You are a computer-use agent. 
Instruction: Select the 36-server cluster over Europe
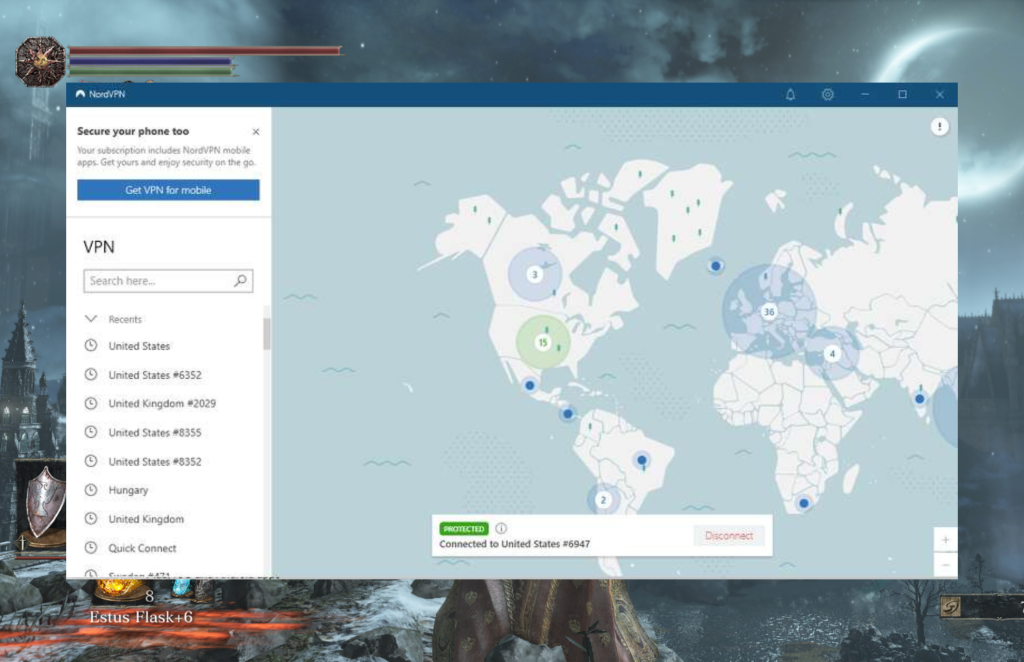(x=769, y=311)
